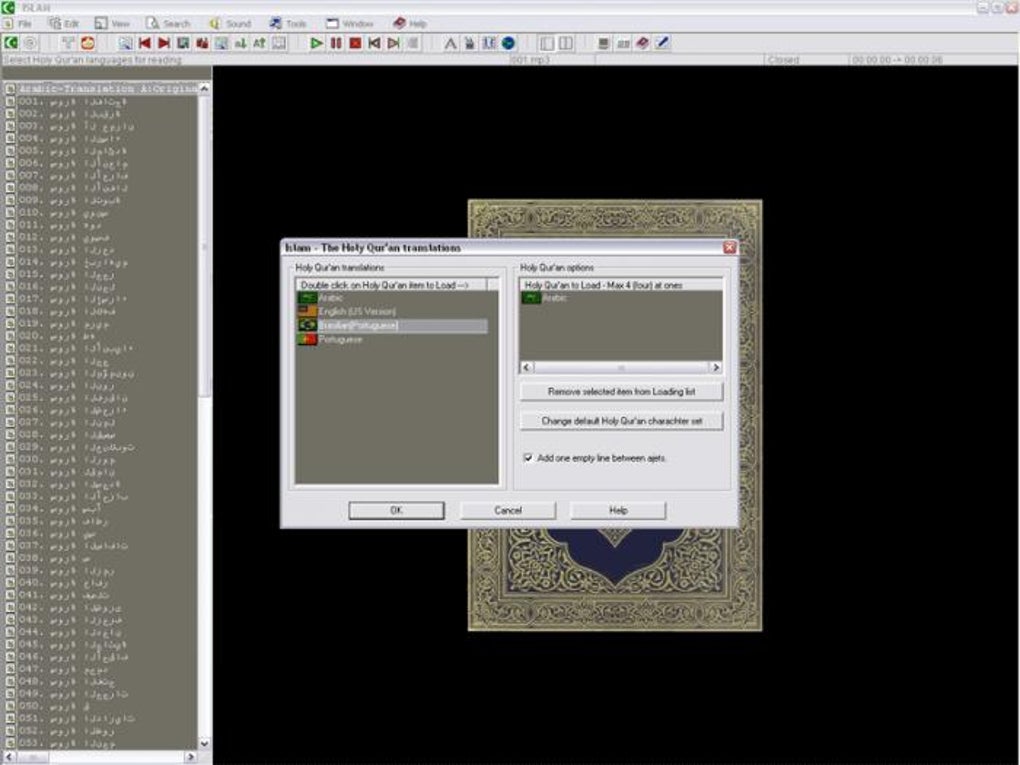Click the load list's left scroll arrow
Viewport: 1020px width, 765px height.
pyautogui.click(x=527, y=368)
